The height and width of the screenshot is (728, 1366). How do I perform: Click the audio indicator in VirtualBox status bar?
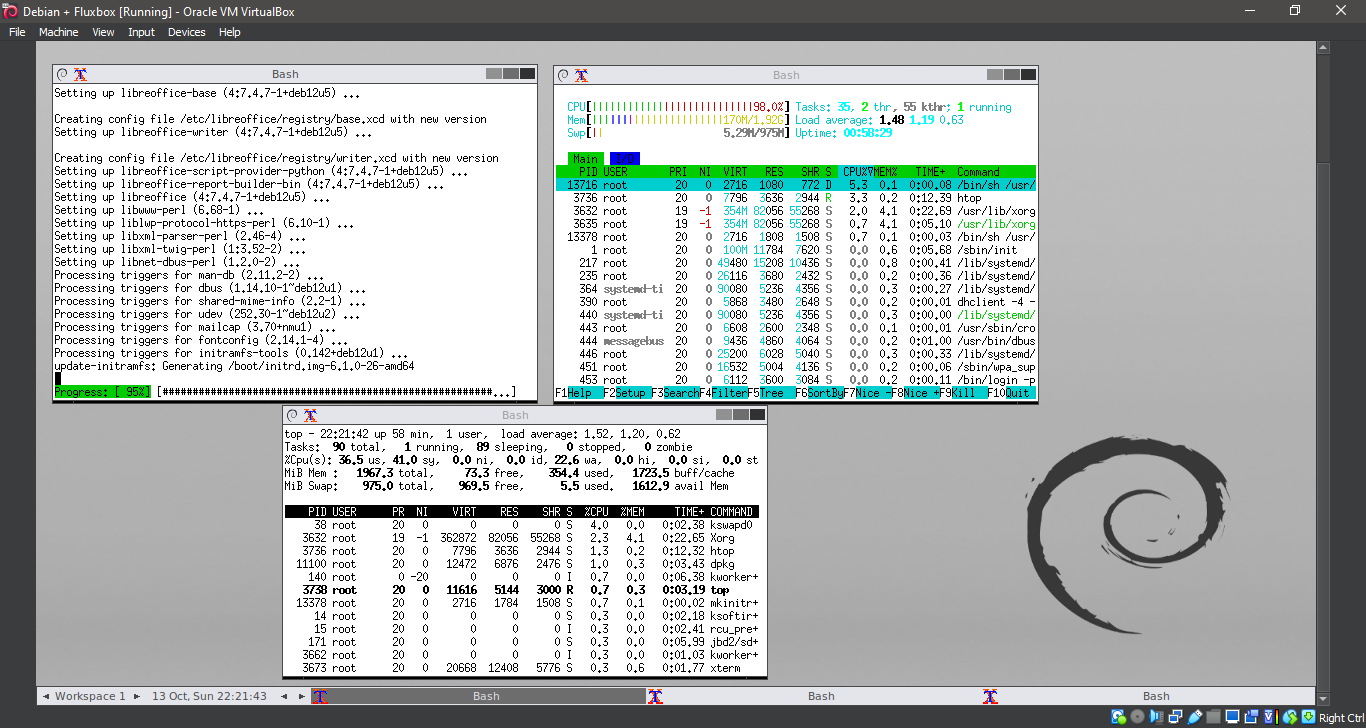[1156, 717]
